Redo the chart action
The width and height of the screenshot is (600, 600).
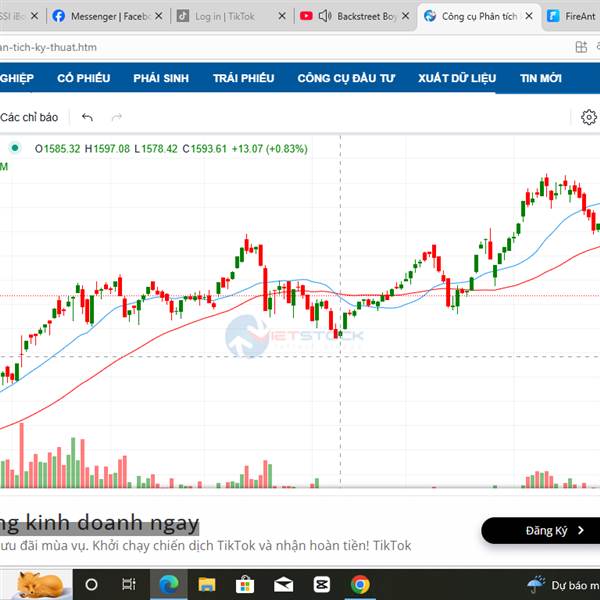tap(117, 117)
